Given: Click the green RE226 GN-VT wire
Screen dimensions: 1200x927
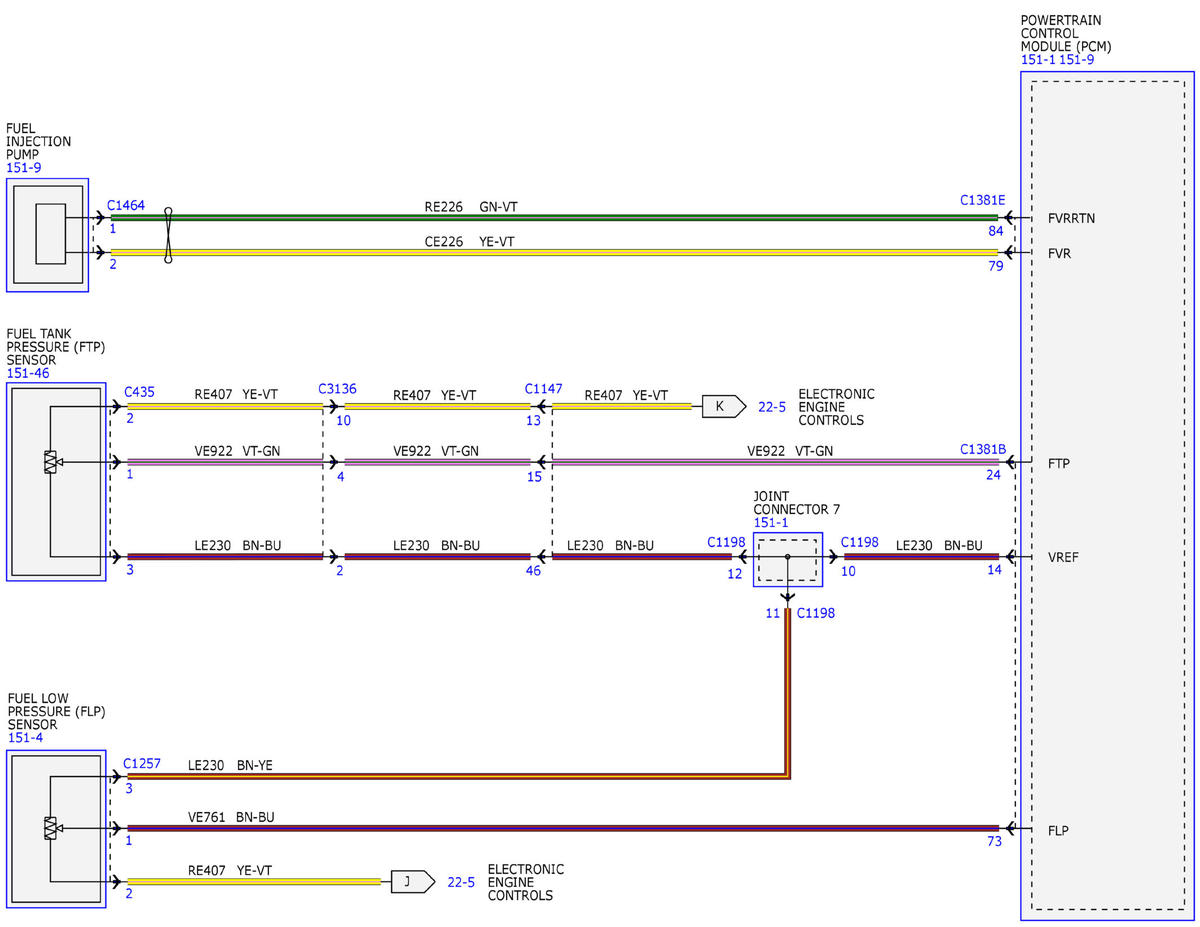Looking at the screenshot, I should click(x=554, y=216).
